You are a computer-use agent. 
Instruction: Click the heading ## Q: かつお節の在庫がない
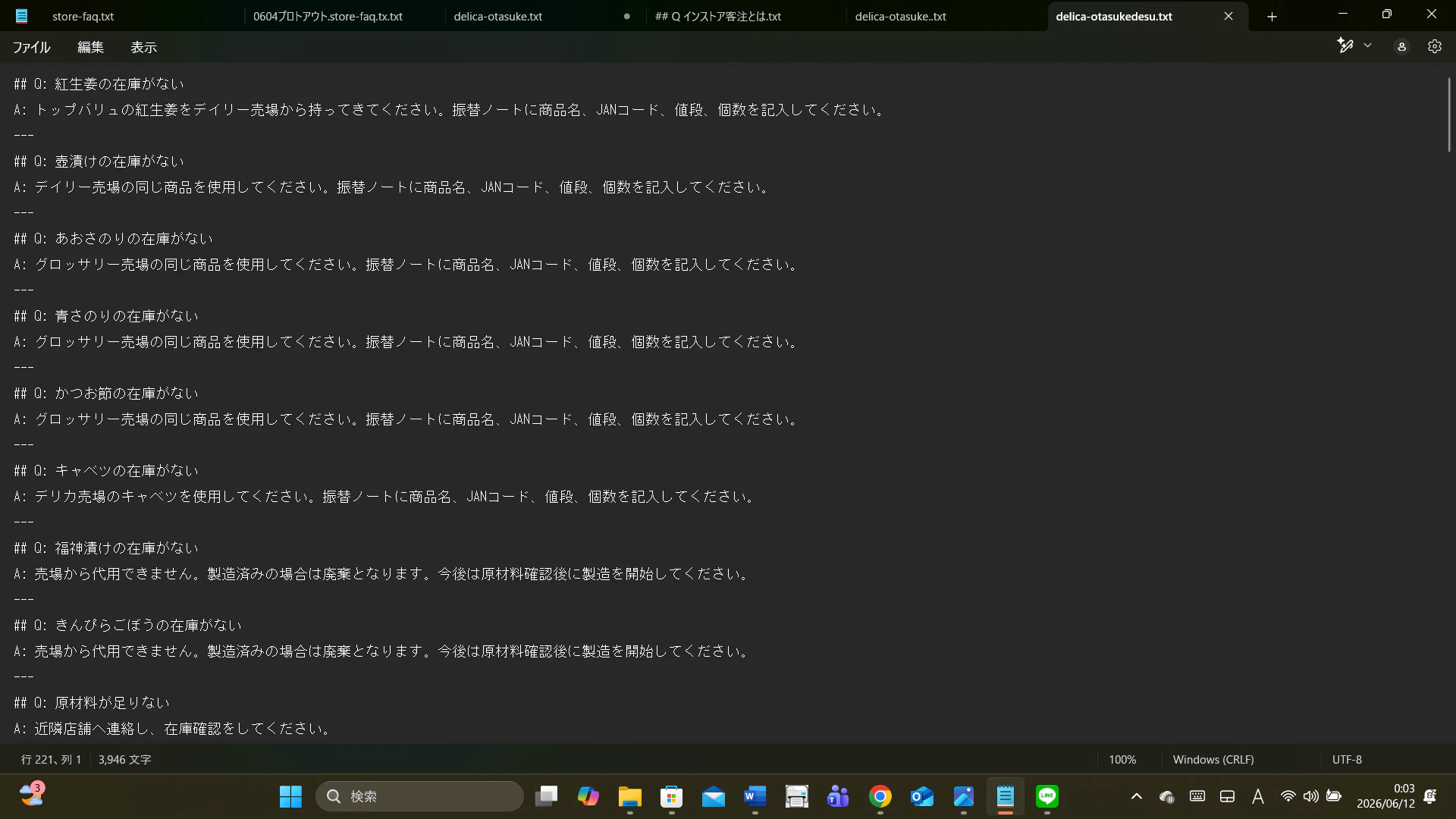106,394
